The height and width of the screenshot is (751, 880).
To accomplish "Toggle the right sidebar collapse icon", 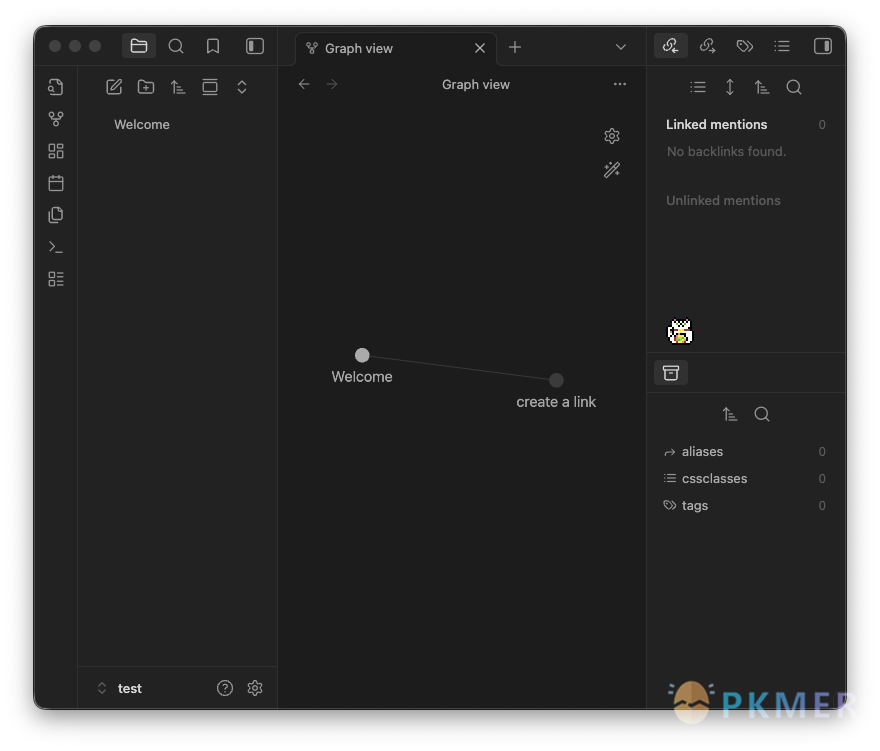I will [x=823, y=45].
